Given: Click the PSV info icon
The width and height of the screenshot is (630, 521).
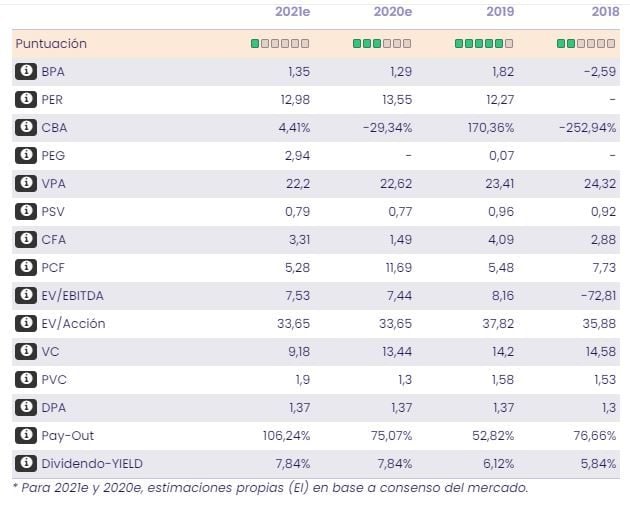Looking at the screenshot, I should (x=26, y=211).
